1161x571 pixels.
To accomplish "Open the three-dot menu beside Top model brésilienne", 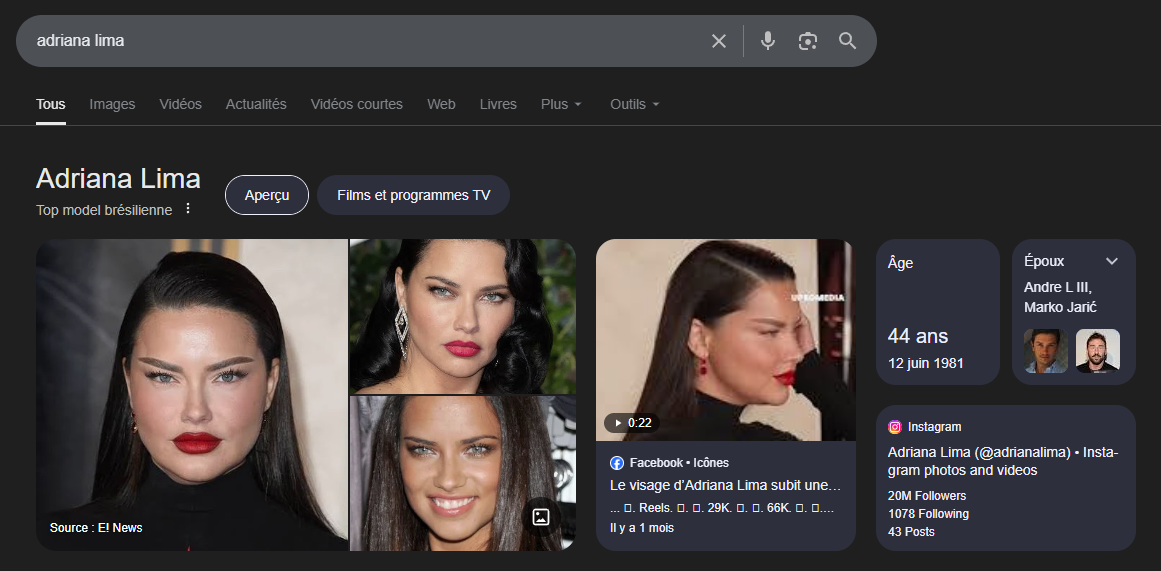I will click(187, 209).
